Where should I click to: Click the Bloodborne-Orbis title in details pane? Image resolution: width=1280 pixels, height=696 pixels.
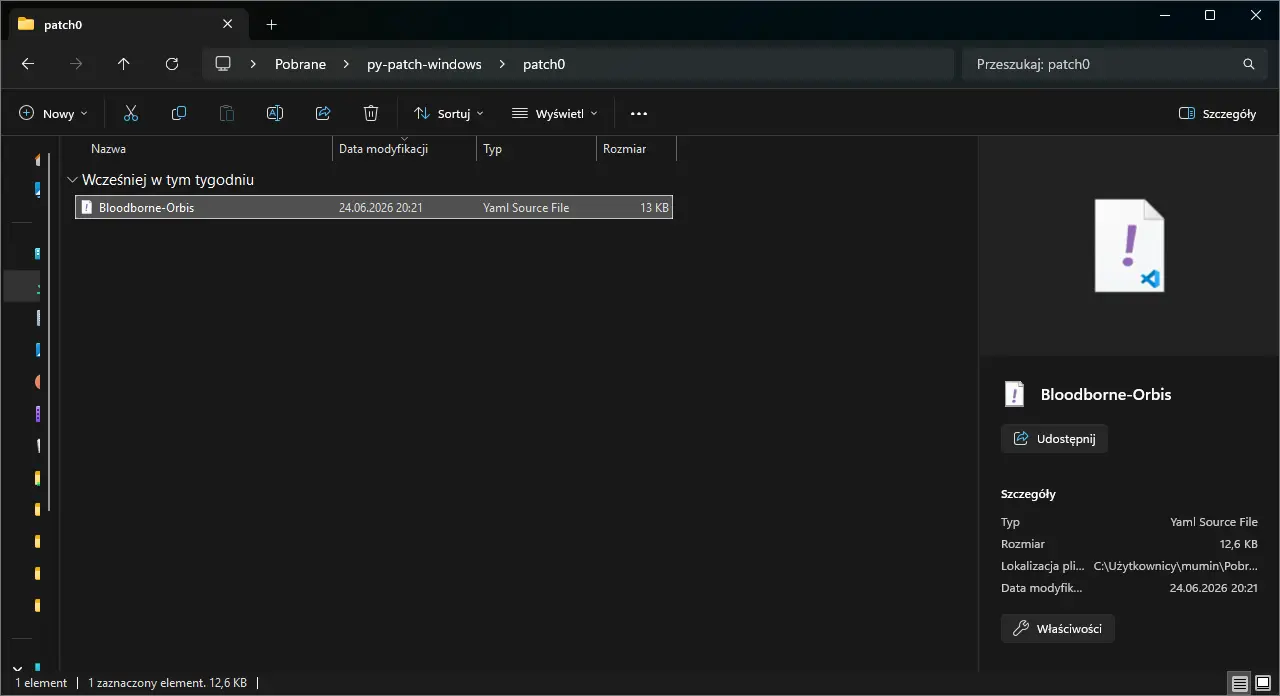pos(1106,394)
